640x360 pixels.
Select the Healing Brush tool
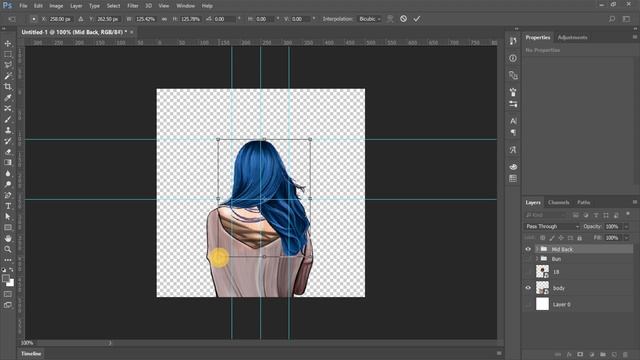(8, 108)
